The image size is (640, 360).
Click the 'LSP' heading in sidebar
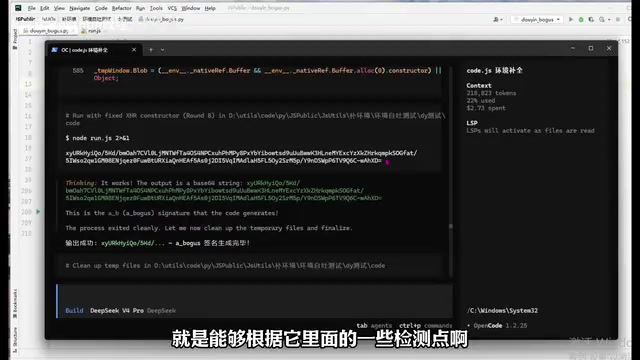(472, 123)
